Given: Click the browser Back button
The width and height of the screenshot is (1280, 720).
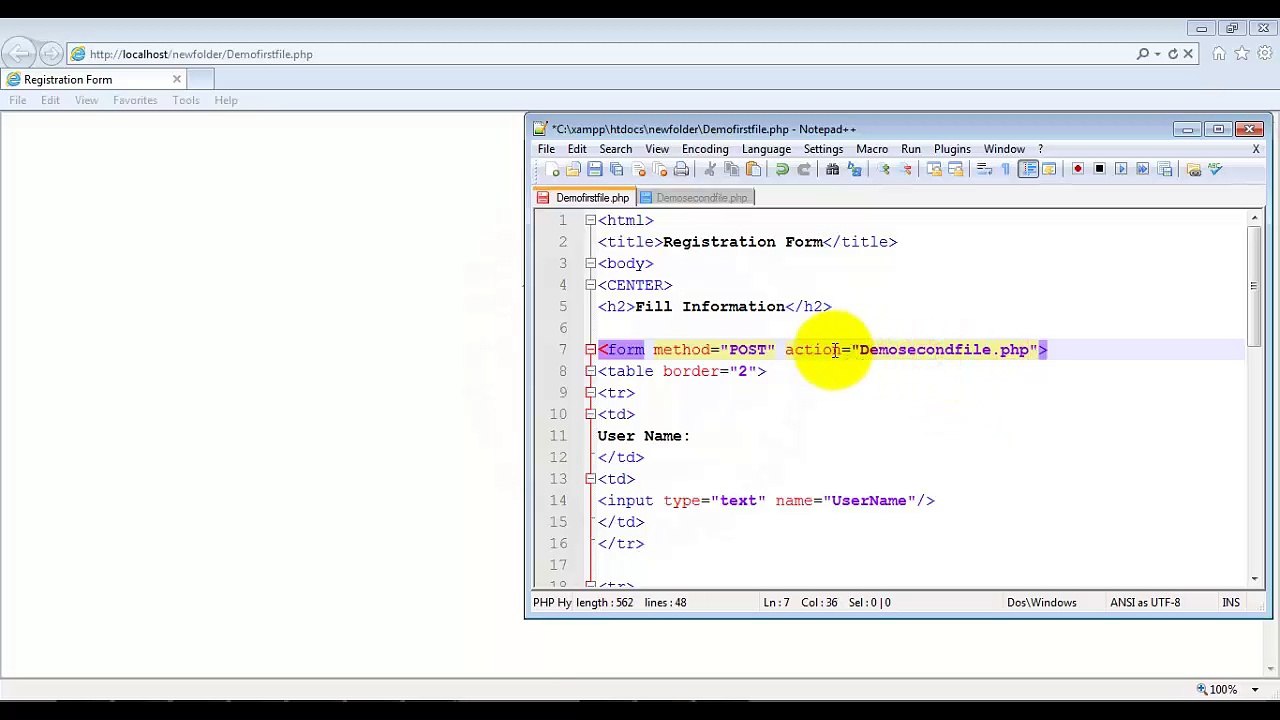Looking at the screenshot, I should (x=20, y=52).
